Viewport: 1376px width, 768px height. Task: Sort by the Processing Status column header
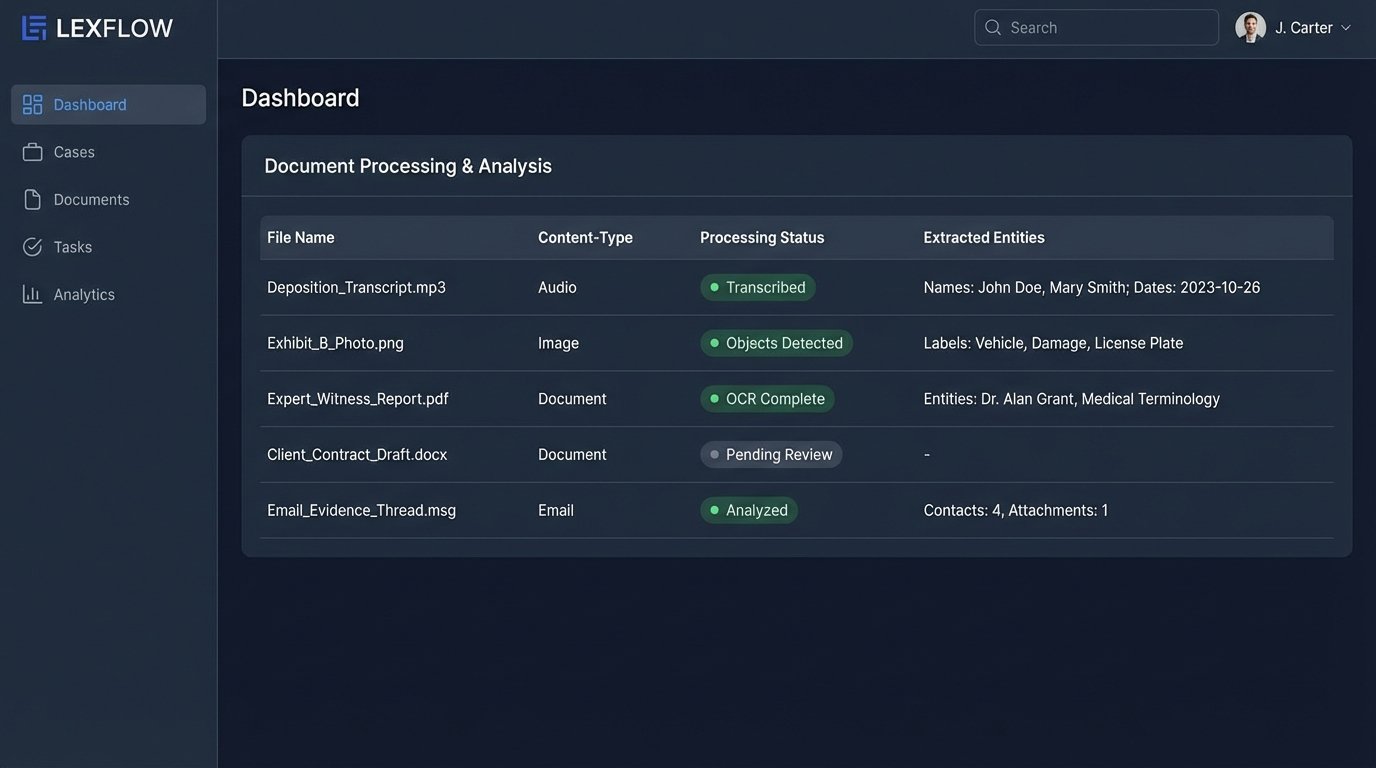tap(762, 238)
